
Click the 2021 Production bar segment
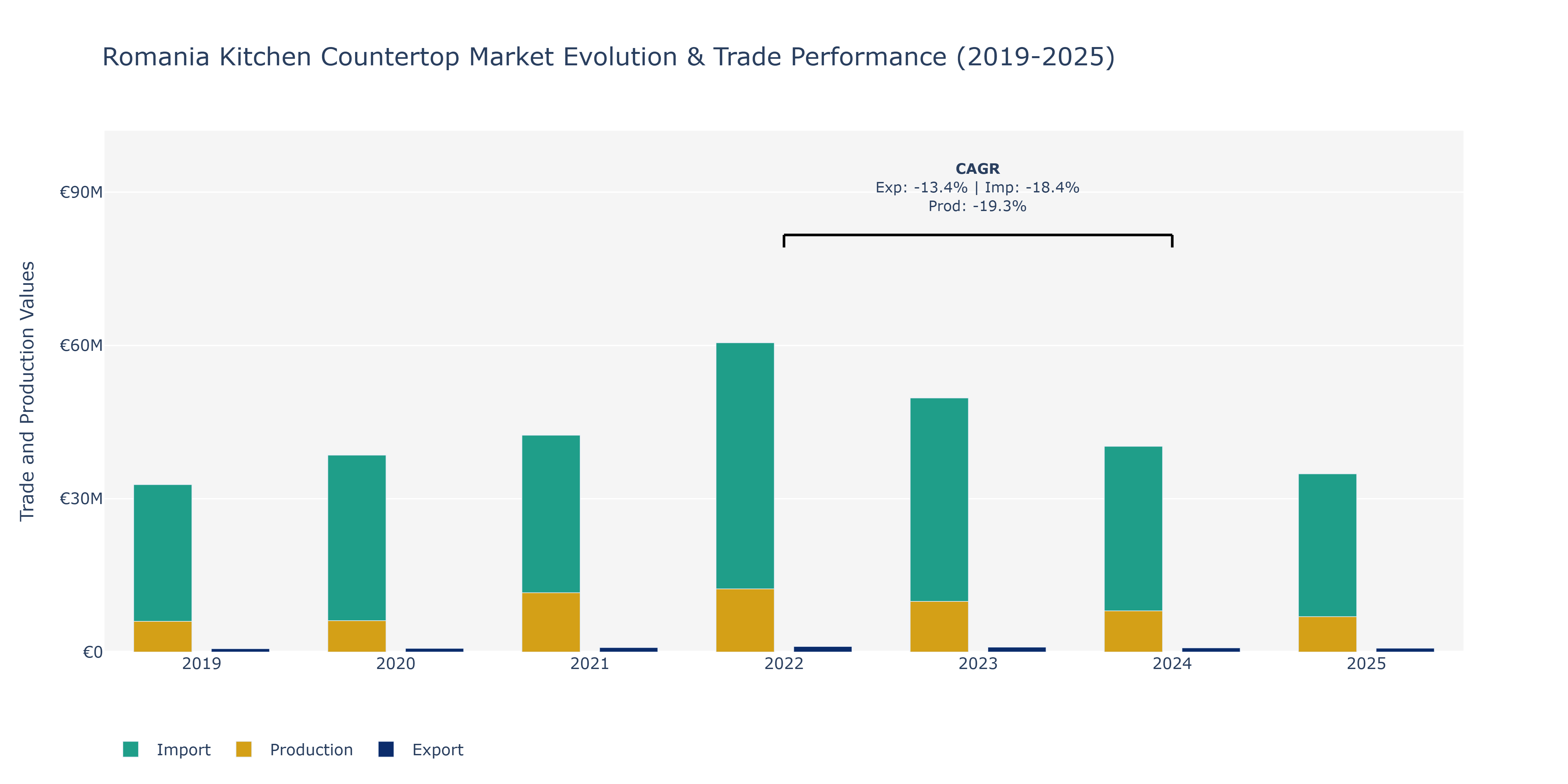point(551,622)
